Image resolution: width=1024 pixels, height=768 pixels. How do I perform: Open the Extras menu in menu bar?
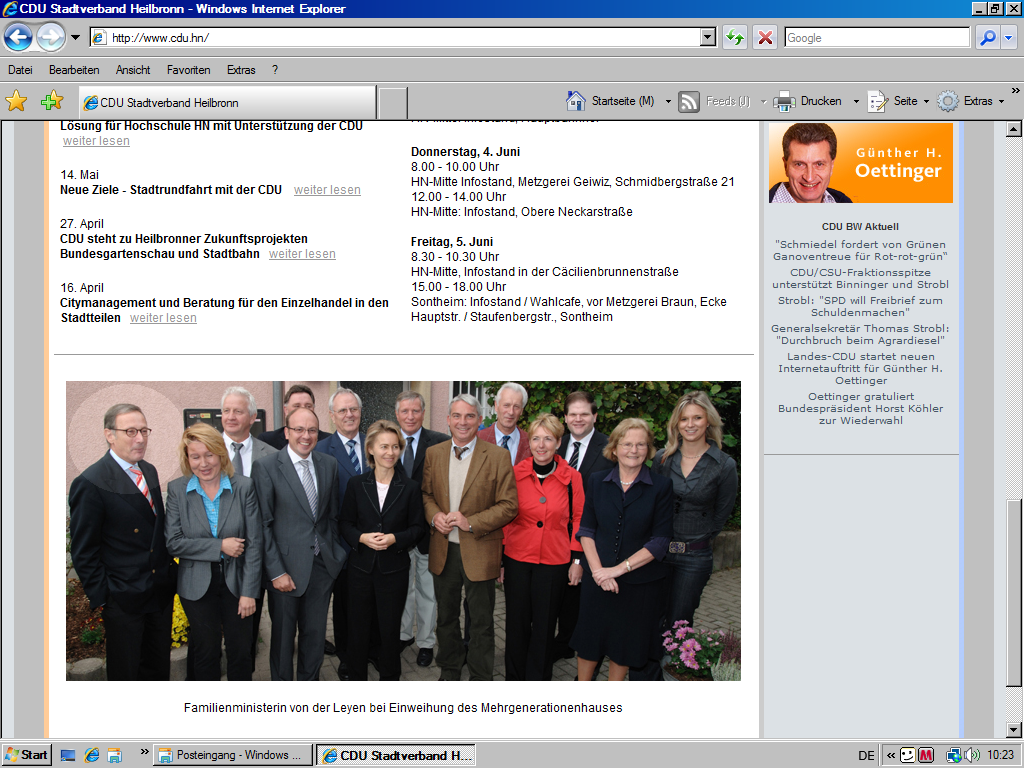[241, 70]
